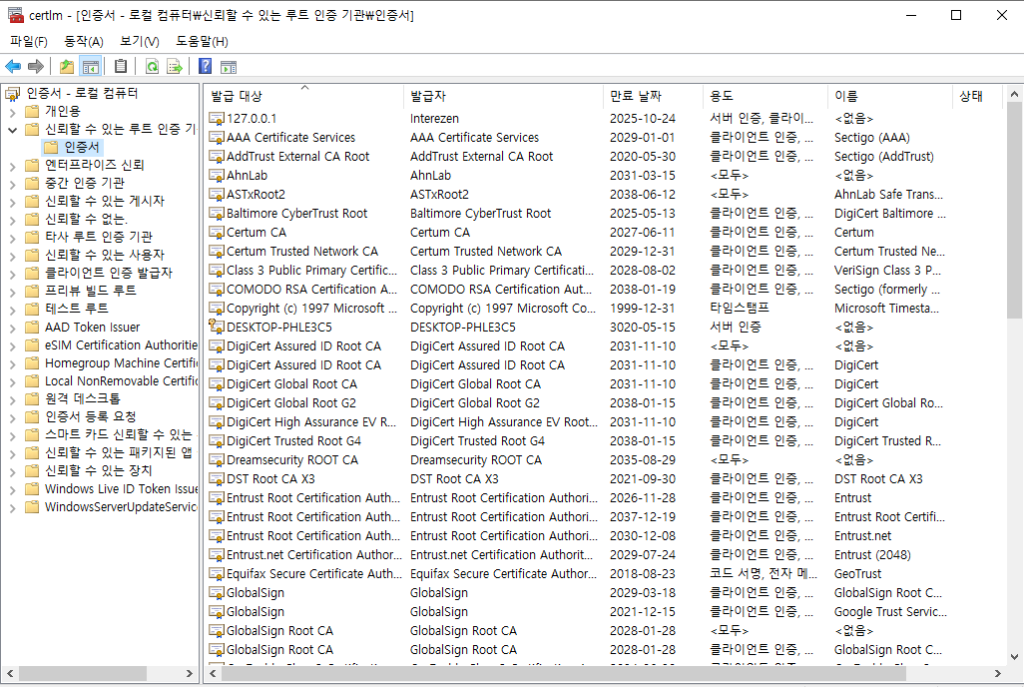Sort by the 용도 column header
Image resolution: width=1024 pixels, height=687 pixels.
pyautogui.click(x=765, y=96)
